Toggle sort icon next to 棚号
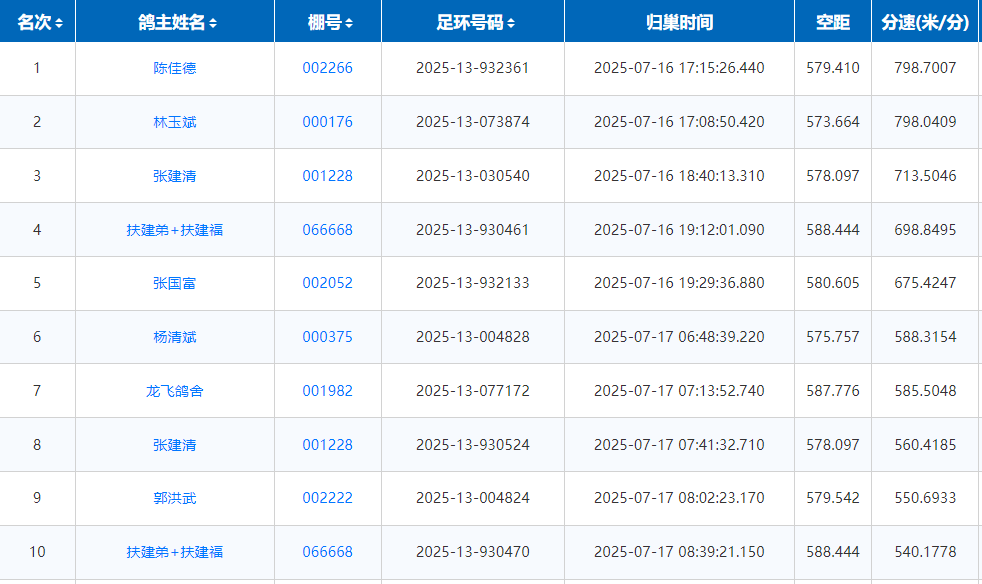Image resolution: width=982 pixels, height=584 pixels. [x=348, y=23]
